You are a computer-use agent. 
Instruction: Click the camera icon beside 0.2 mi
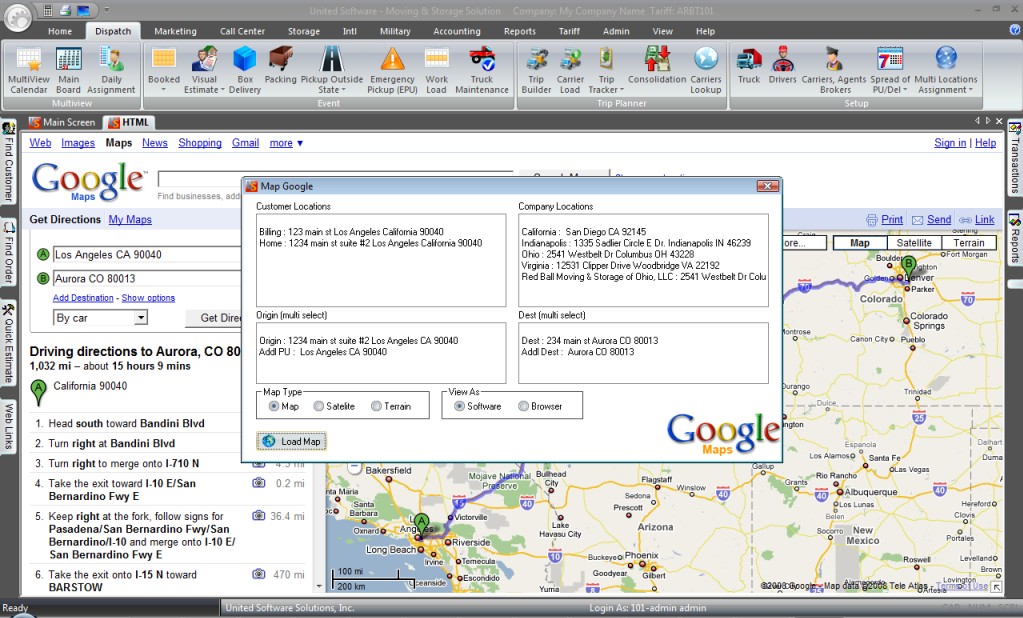click(x=259, y=484)
